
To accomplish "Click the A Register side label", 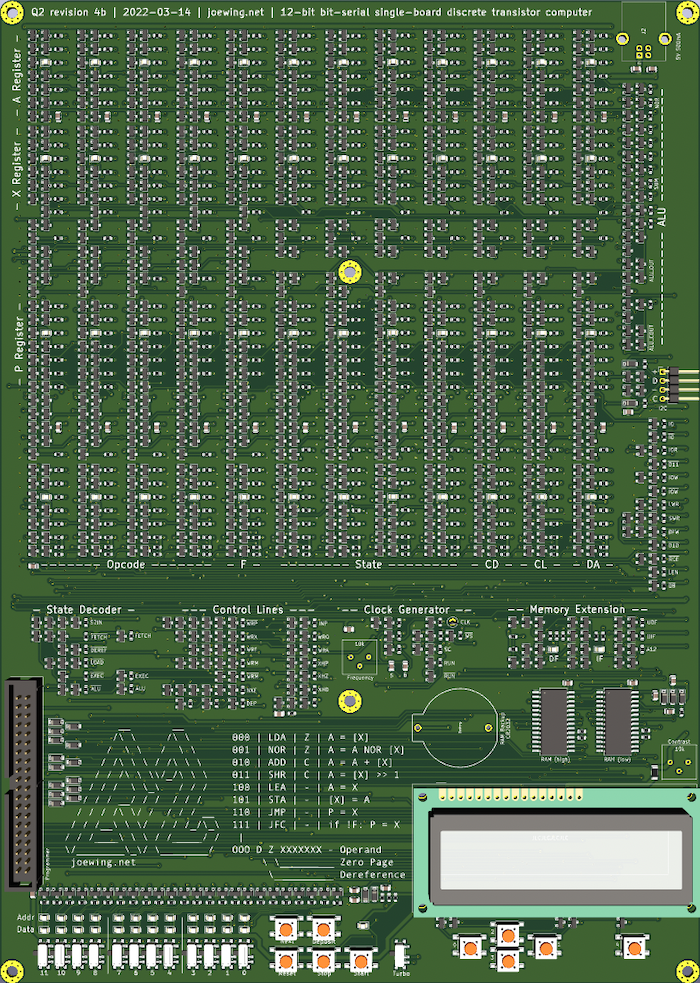I will [17, 76].
